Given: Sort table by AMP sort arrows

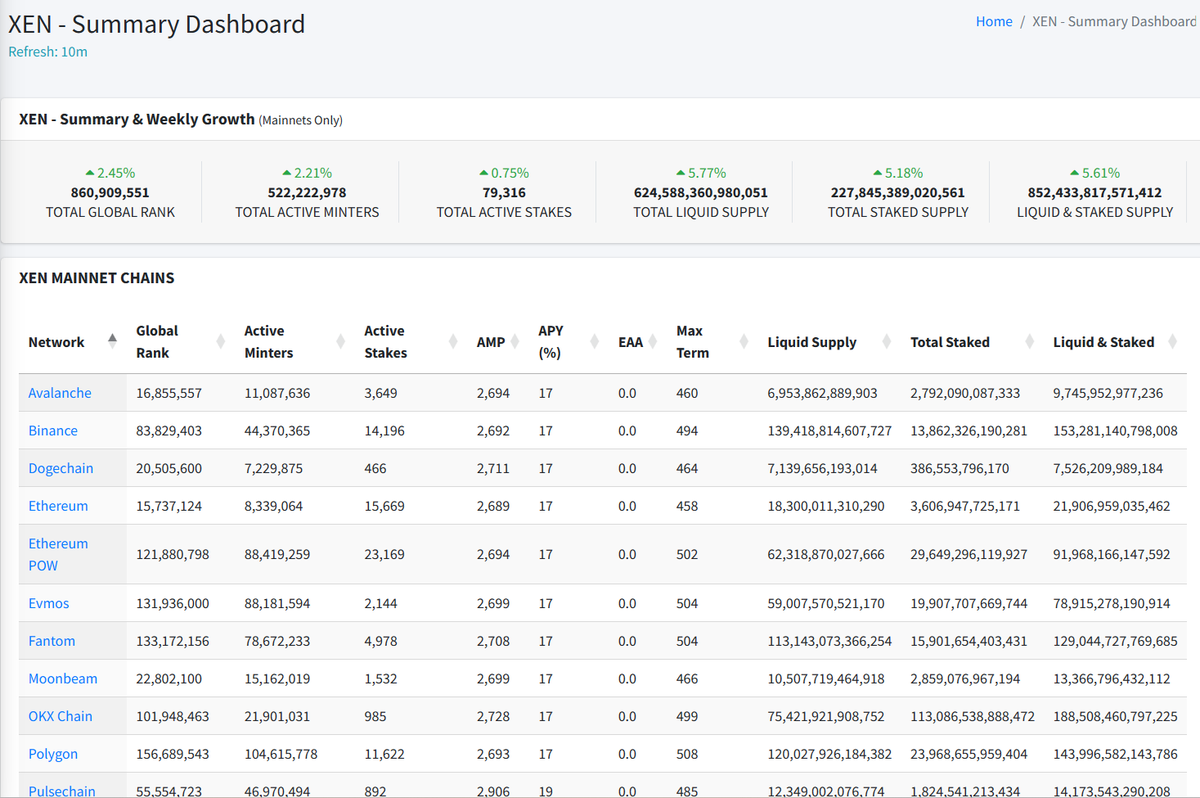Looking at the screenshot, I should tap(515, 342).
